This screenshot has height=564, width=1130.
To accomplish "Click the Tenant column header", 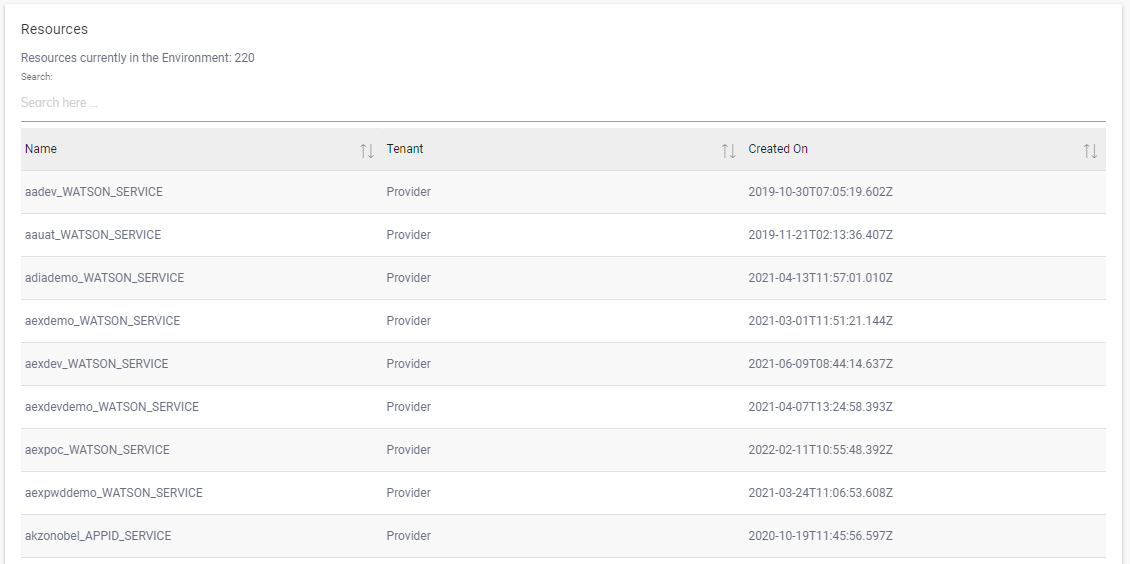I will coord(405,149).
